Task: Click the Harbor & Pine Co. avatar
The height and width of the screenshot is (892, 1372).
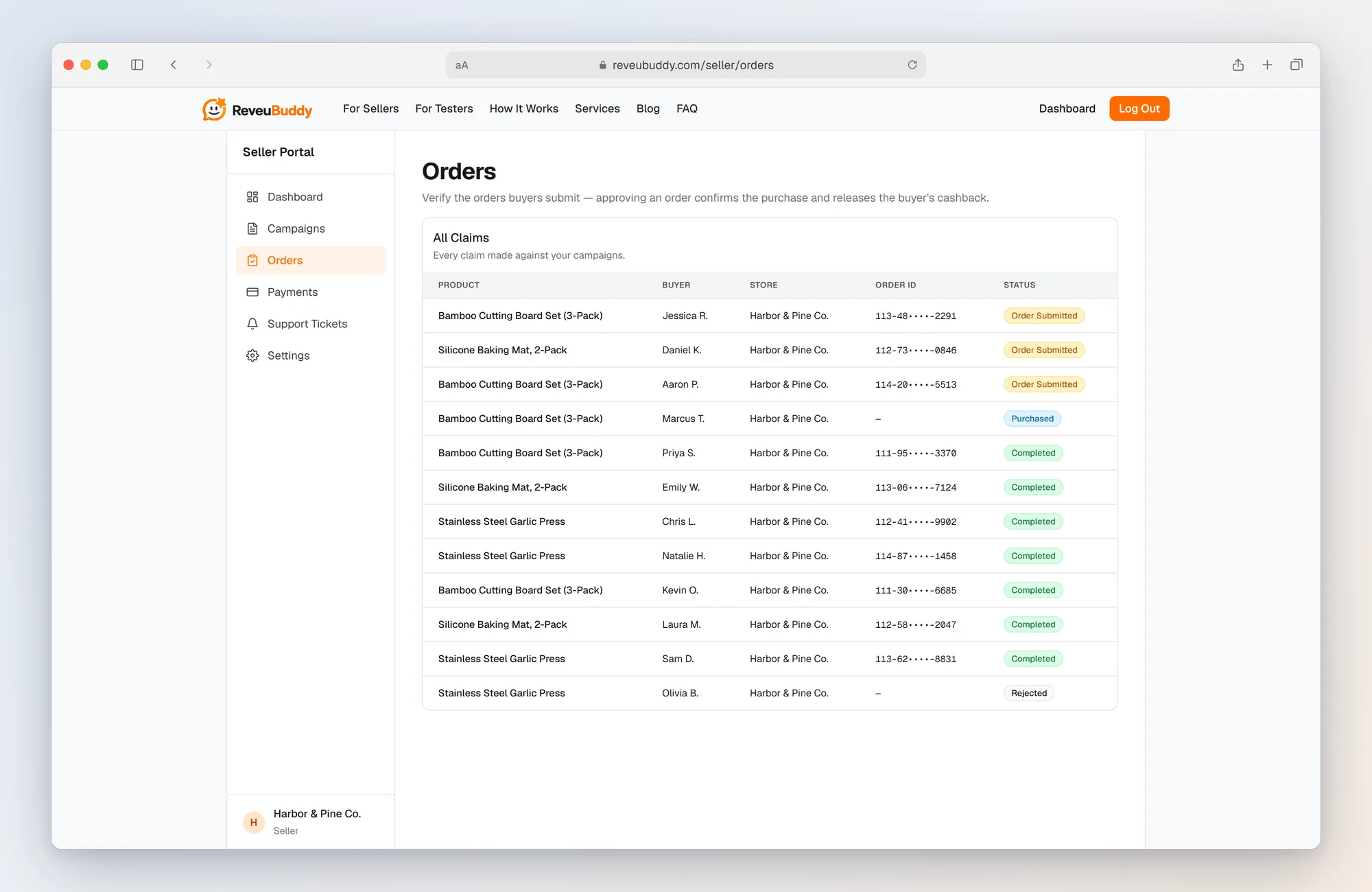Action: tap(254, 822)
